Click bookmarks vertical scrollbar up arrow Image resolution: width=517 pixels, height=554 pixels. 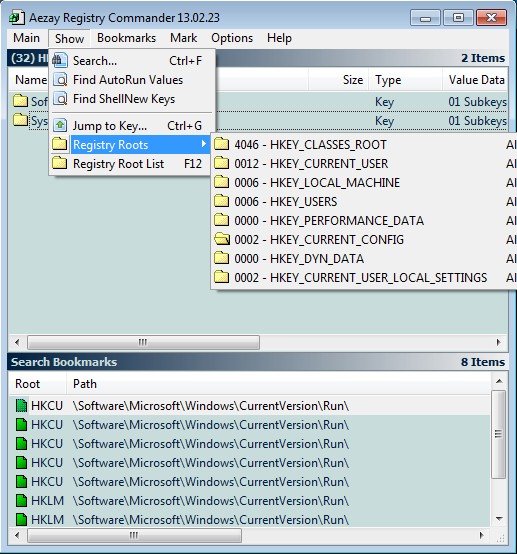click(499, 381)
